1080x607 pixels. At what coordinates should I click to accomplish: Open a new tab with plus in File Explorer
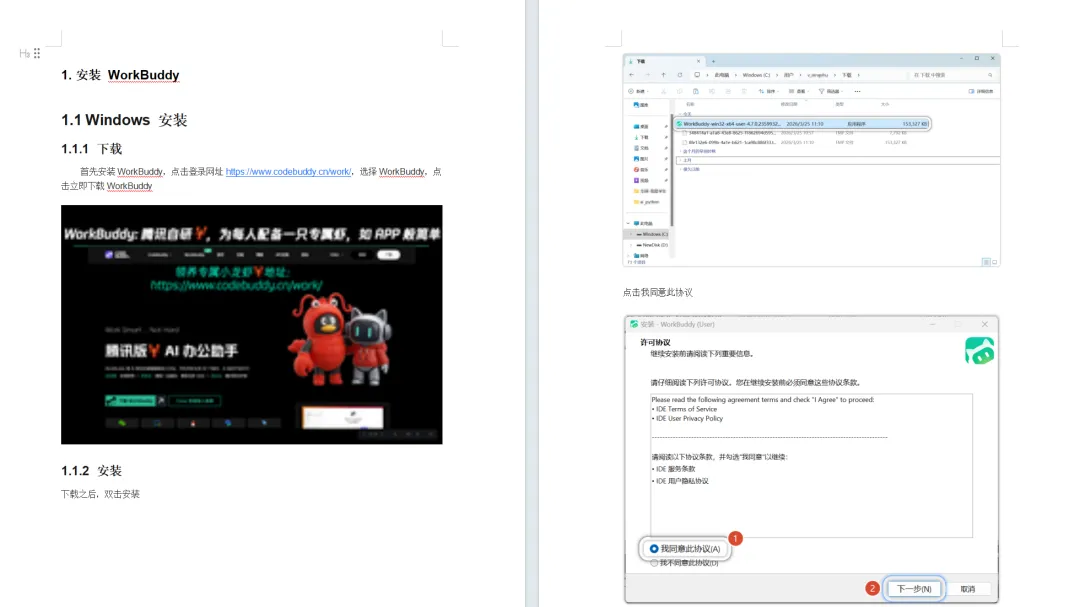click(x=714, y=61)
